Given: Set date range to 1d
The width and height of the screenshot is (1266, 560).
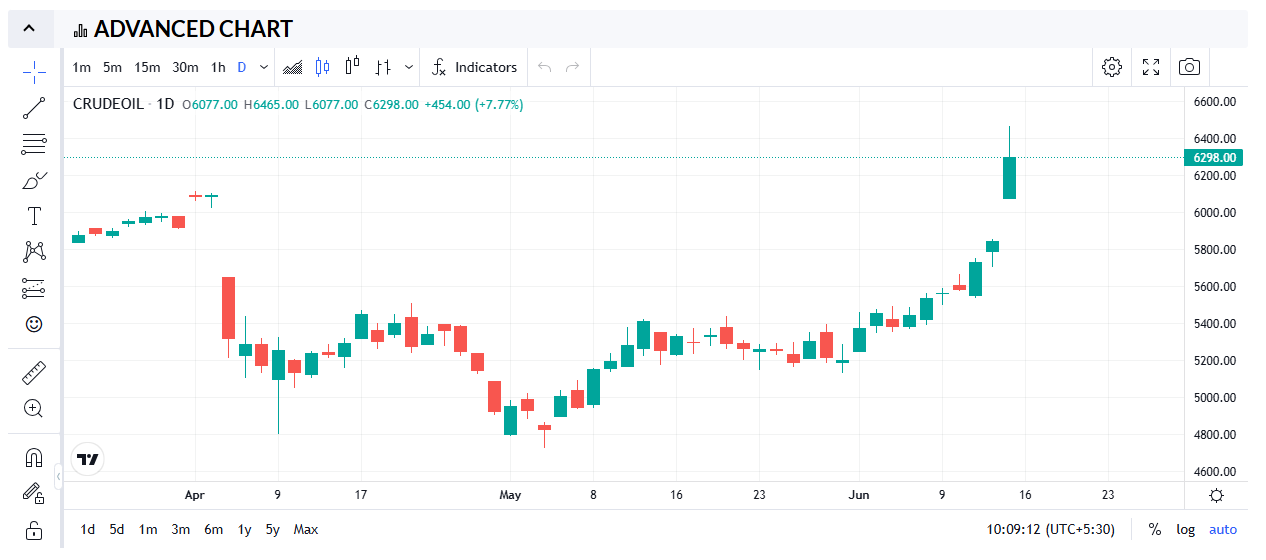Looking at the screenshot, I should (88, 529).
